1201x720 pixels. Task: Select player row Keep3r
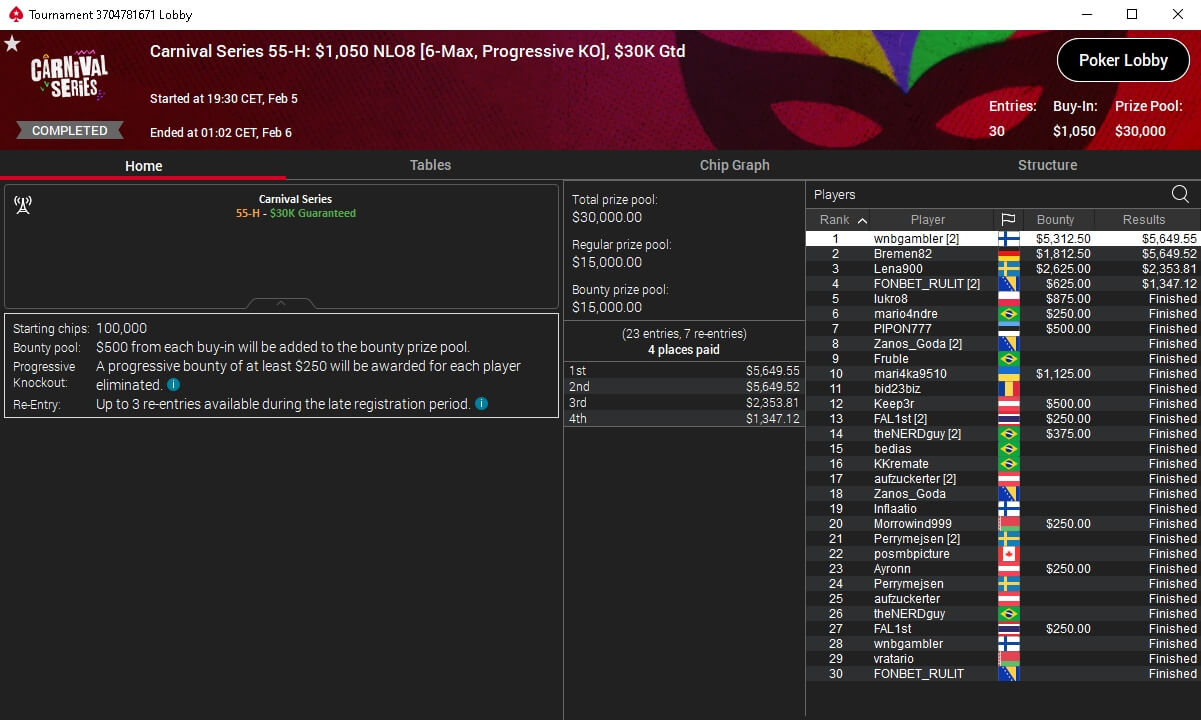tap(1003, 404)
